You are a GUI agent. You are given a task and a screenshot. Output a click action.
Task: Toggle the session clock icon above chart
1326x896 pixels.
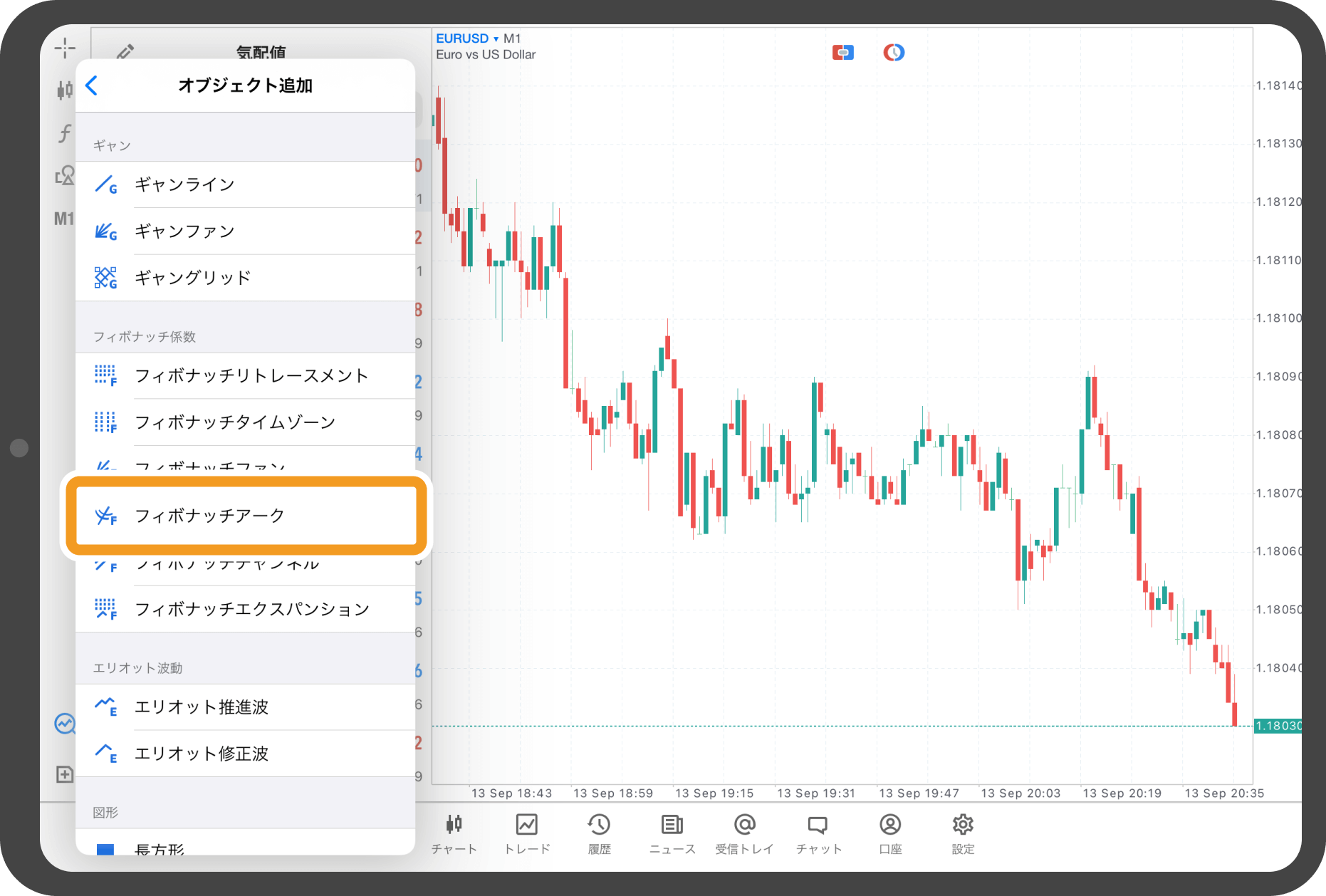(893, 51)
